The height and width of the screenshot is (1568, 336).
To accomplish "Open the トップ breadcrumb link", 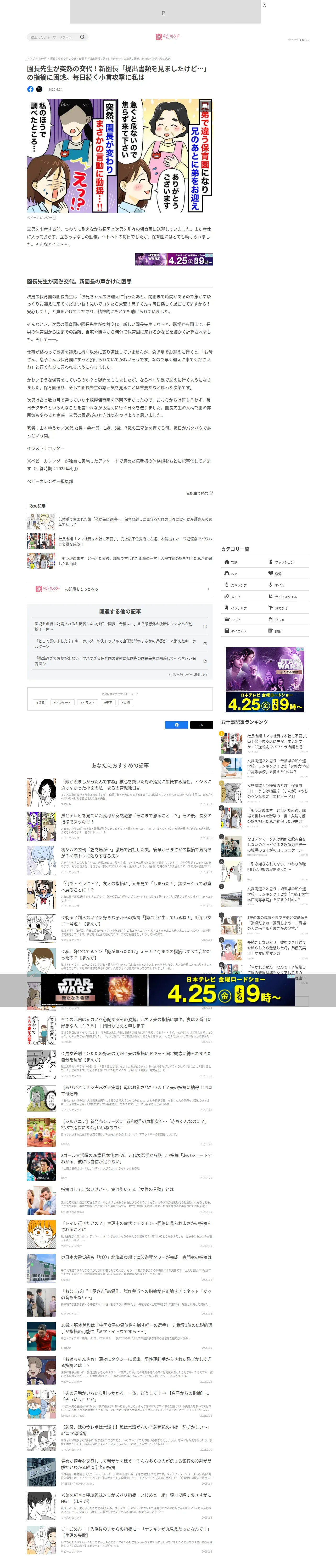I will click(x=31, y=59).
